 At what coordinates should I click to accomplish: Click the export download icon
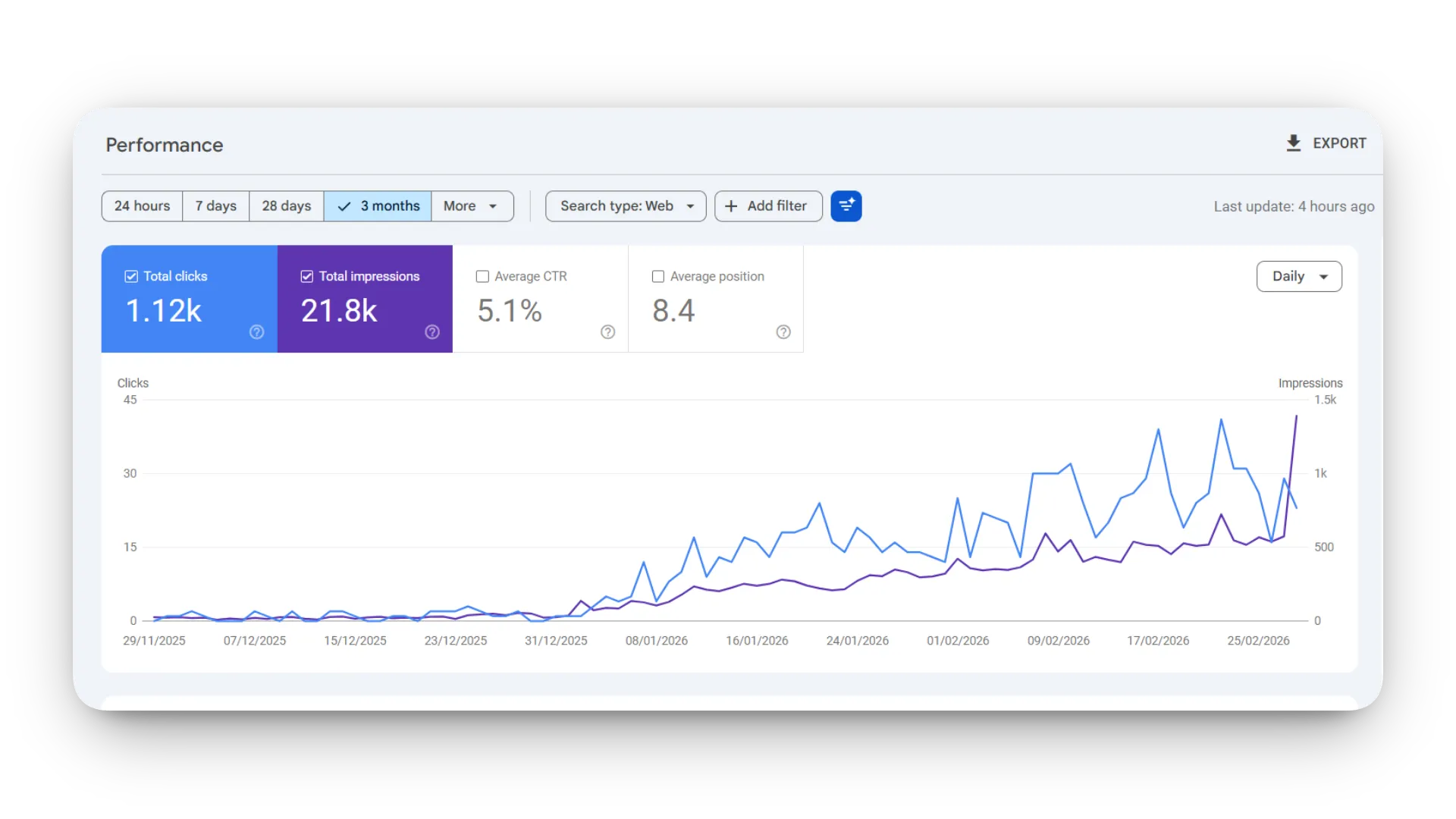click(x=1294, y=143)
